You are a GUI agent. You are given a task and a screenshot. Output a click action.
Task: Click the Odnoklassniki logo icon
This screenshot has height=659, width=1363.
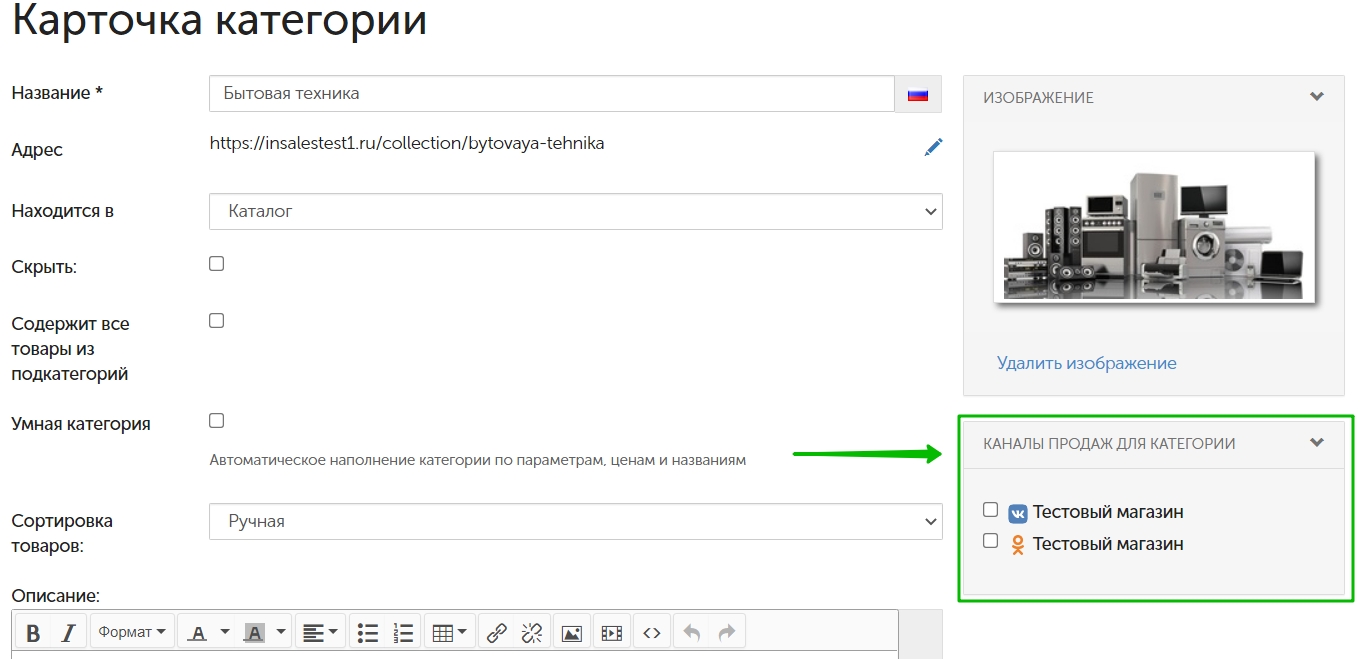(x=1018, y=545)
